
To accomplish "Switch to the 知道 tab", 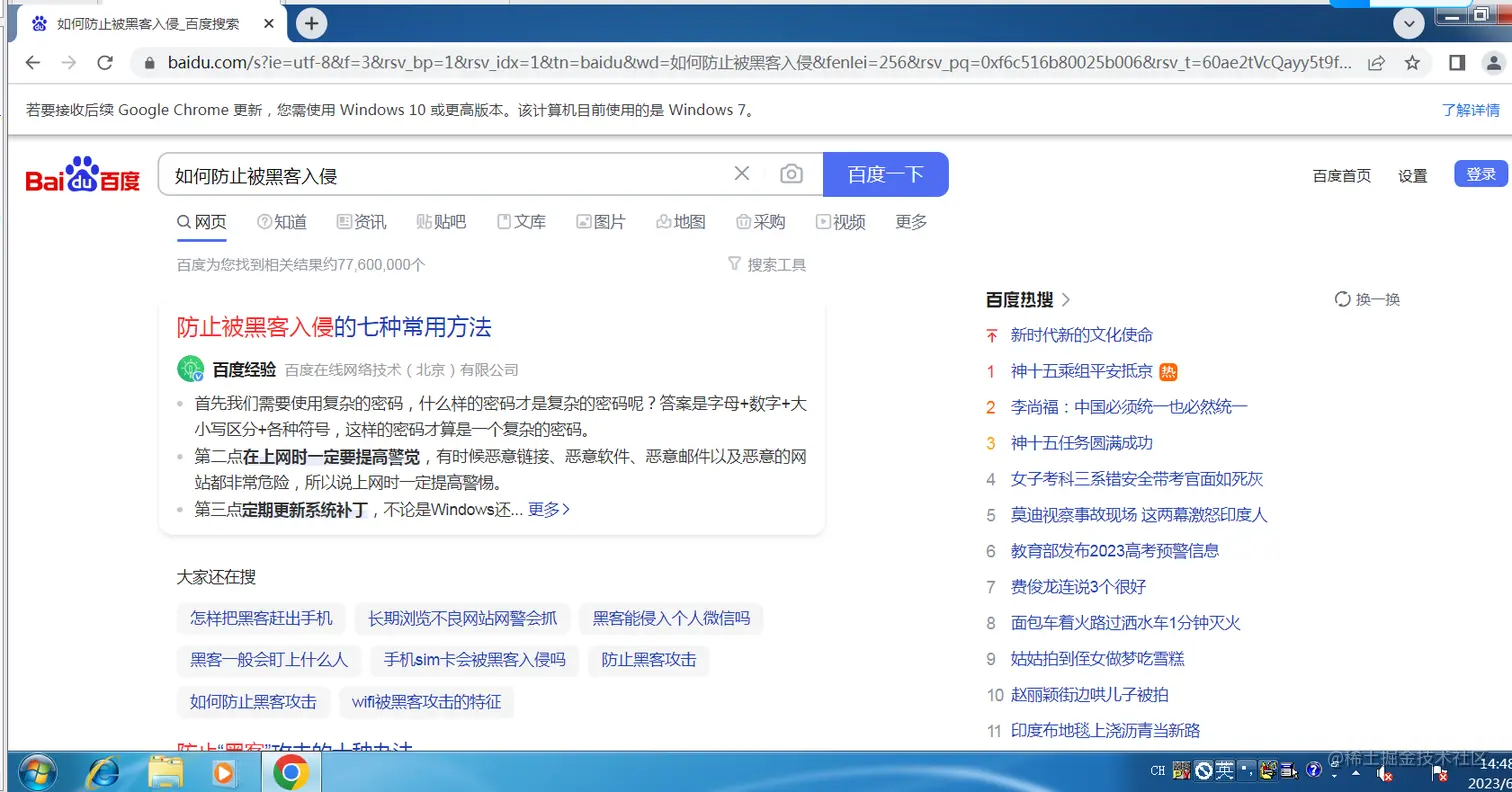I will click(281, 222).
